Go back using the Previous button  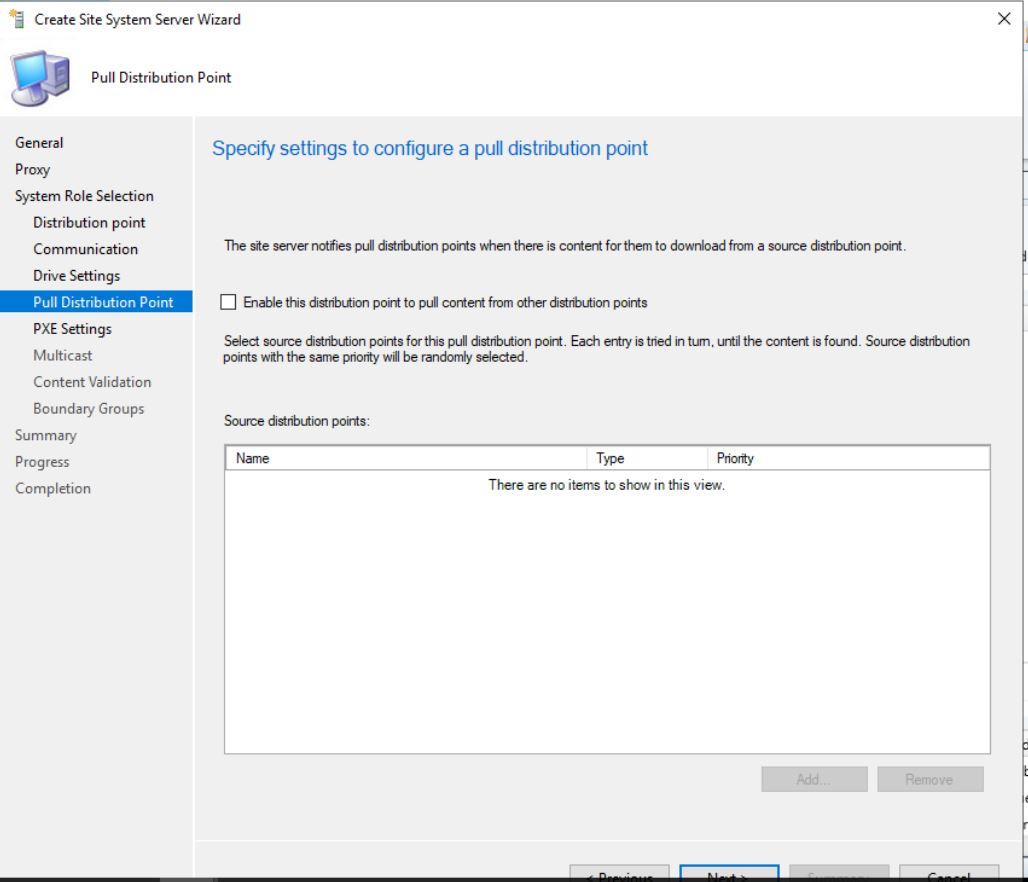(x=619, y=874)
